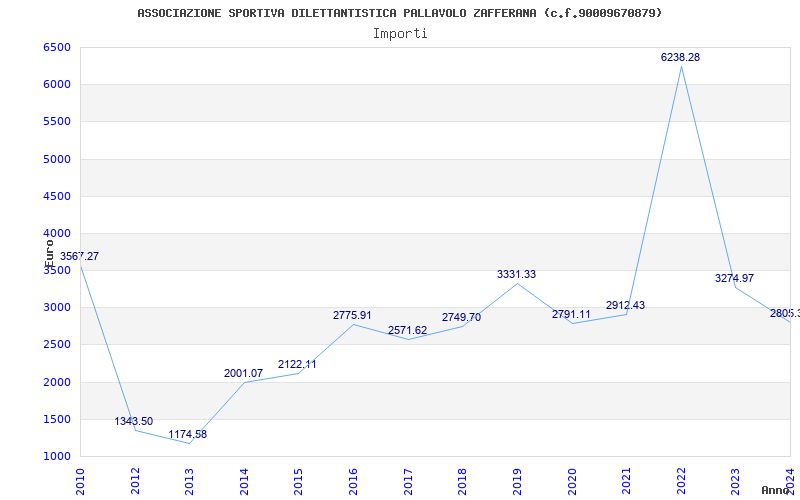Click x-axis year label 2018
The image size is (800, 500).
462,481
